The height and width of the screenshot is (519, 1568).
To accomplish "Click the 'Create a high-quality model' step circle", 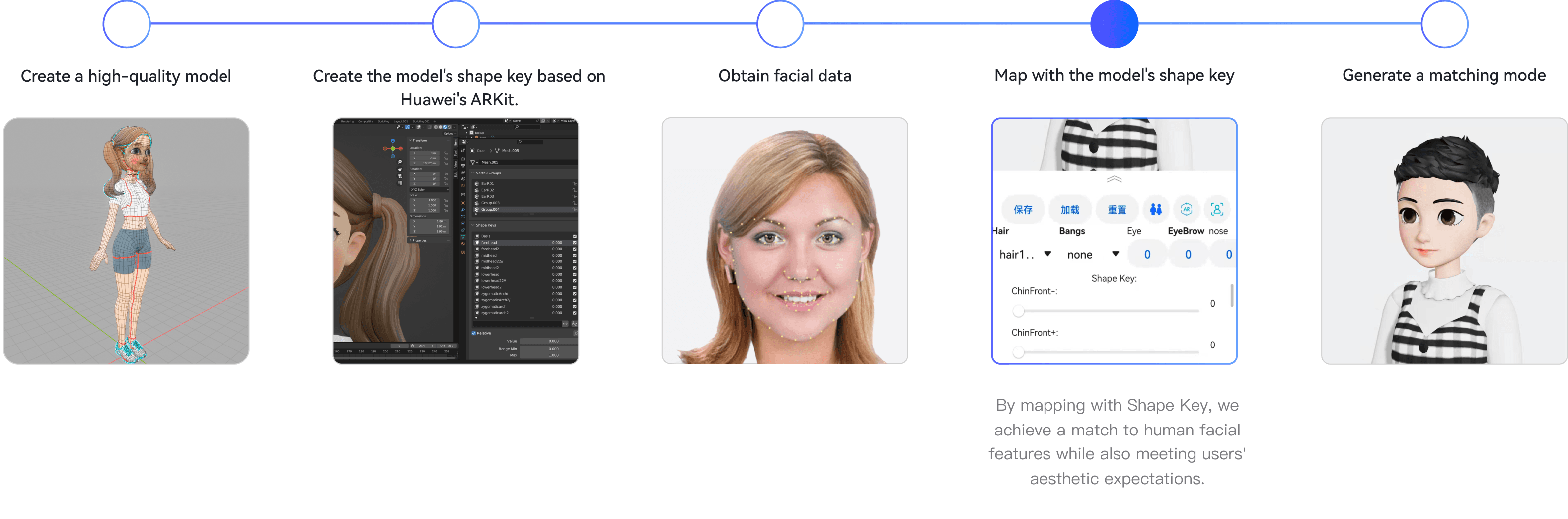I will pos(126,24).
